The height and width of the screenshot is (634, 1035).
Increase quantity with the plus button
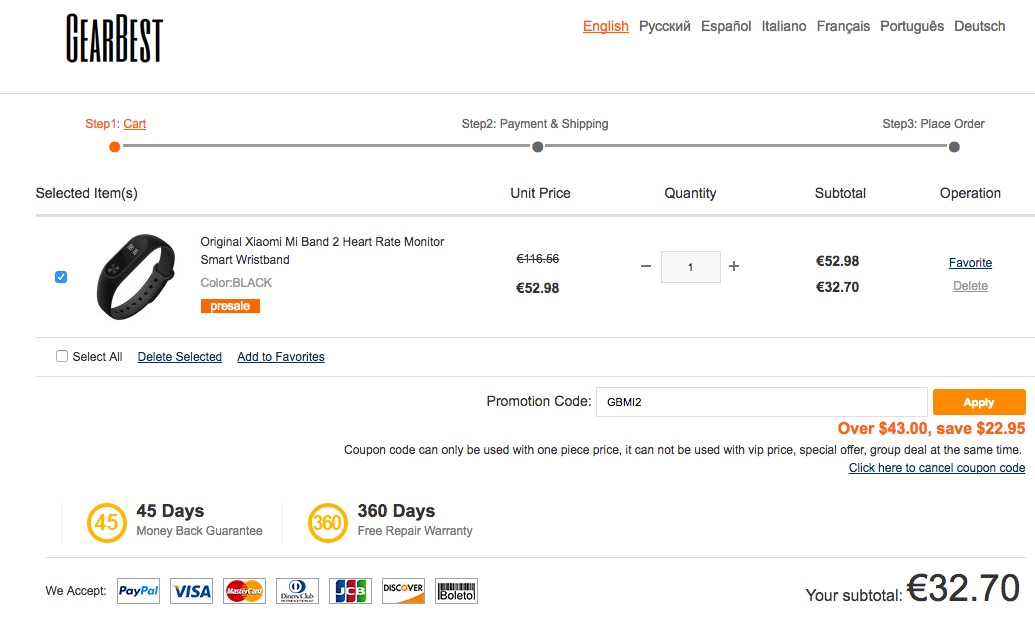pos(734,266)
